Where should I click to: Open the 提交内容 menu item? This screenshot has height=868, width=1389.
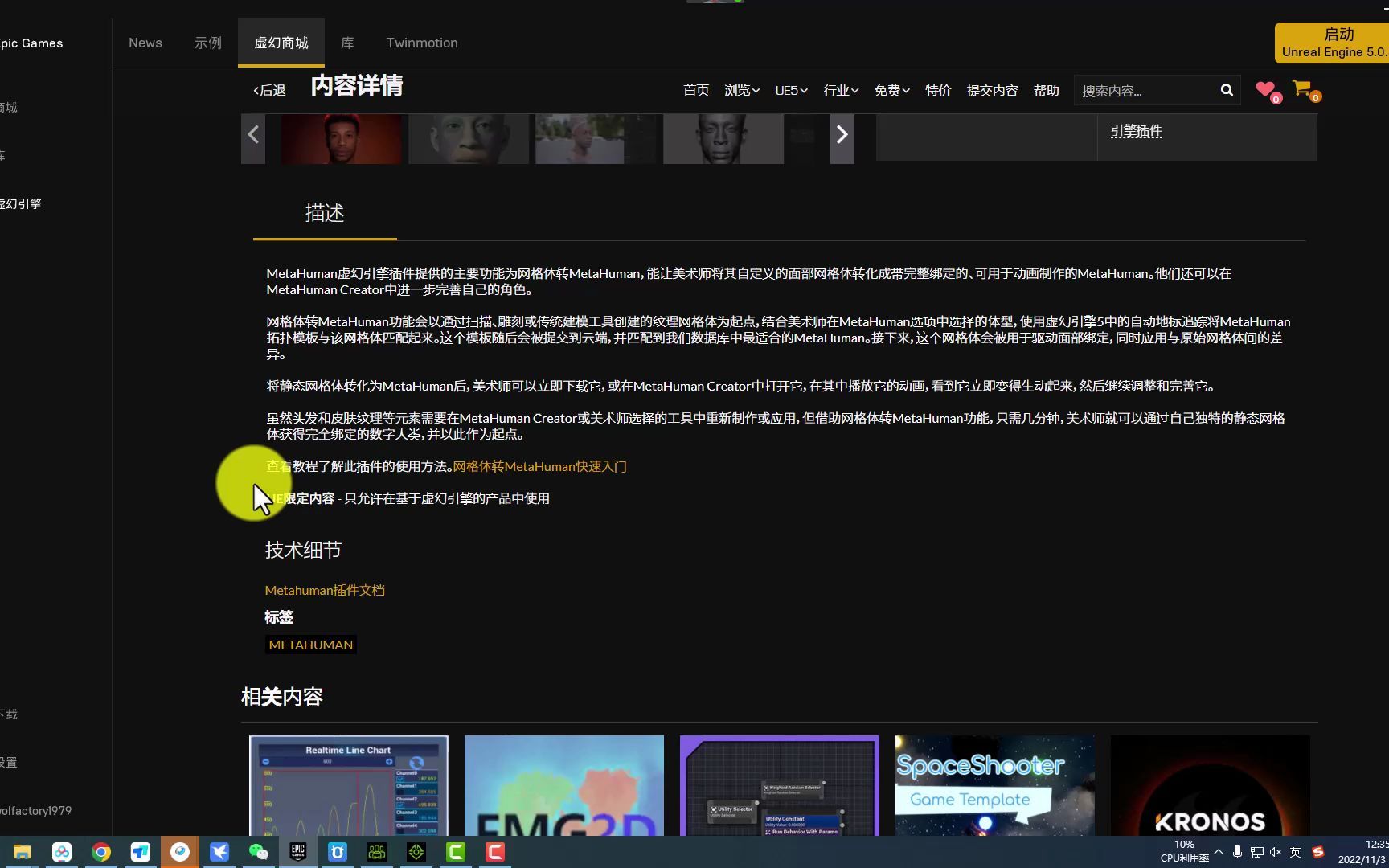[992, 90]
